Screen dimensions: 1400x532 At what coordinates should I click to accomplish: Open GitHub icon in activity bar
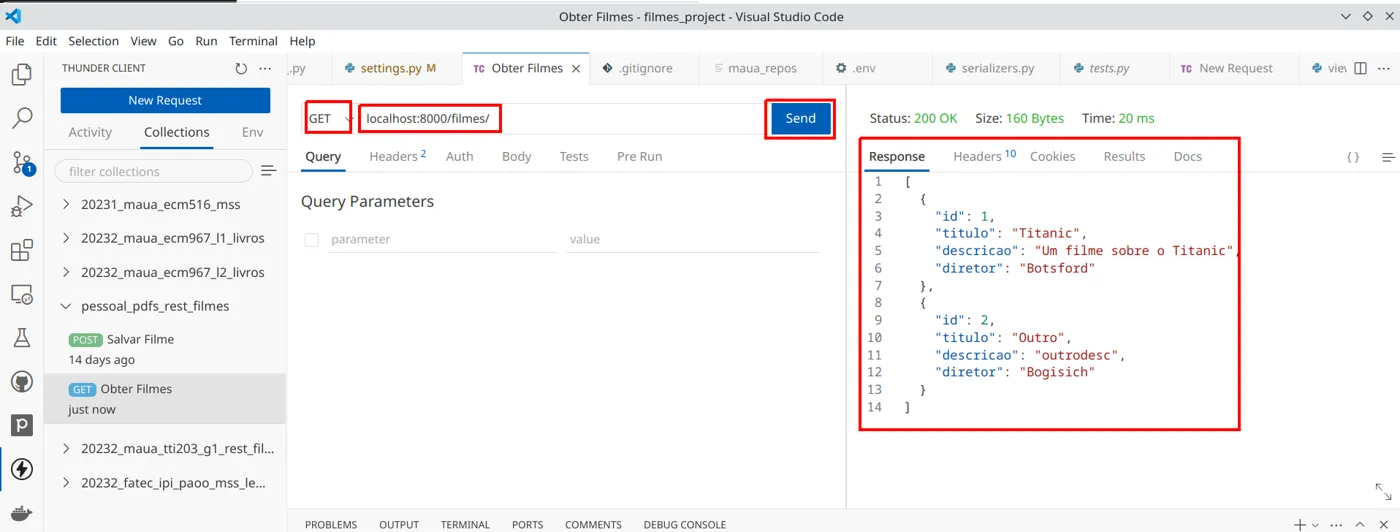(21, 382)
